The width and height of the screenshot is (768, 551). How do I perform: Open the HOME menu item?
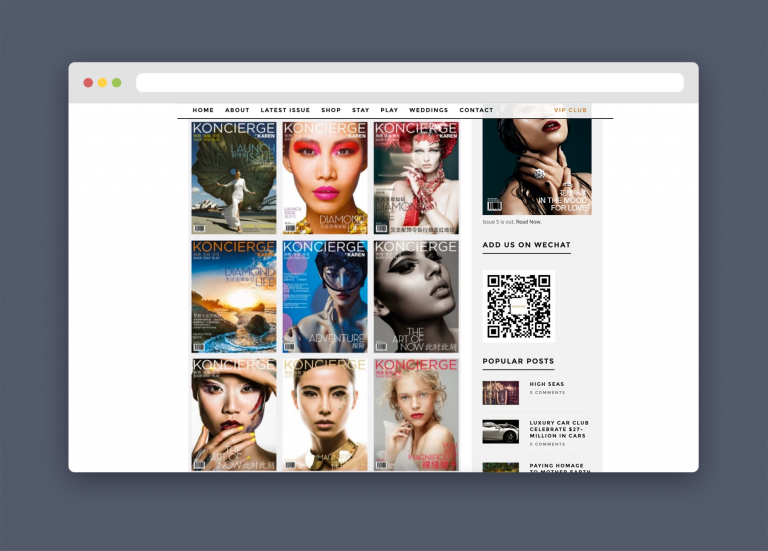(203, 110)
